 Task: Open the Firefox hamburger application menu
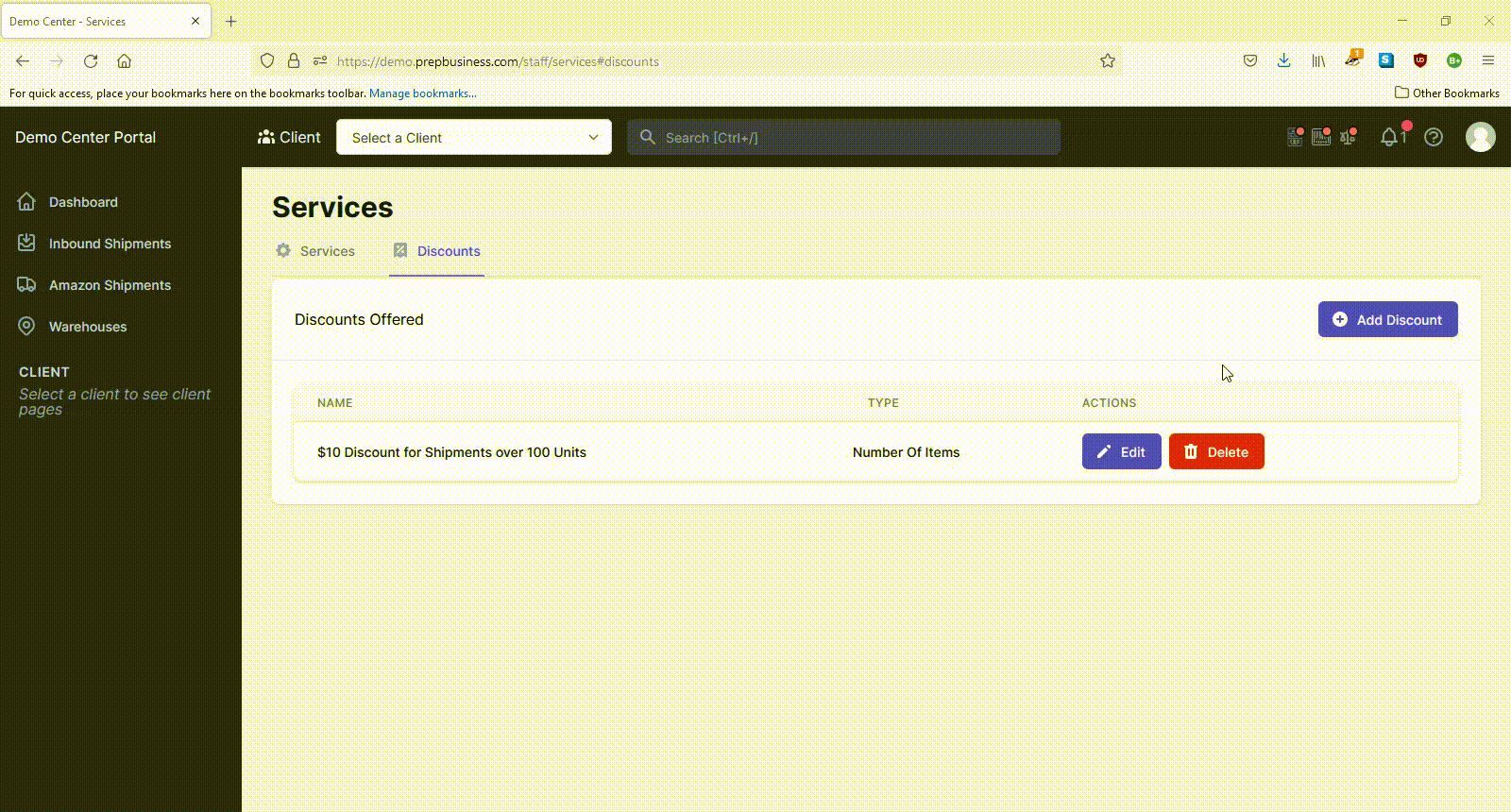pyautogui.click(x=1488, y=61)
